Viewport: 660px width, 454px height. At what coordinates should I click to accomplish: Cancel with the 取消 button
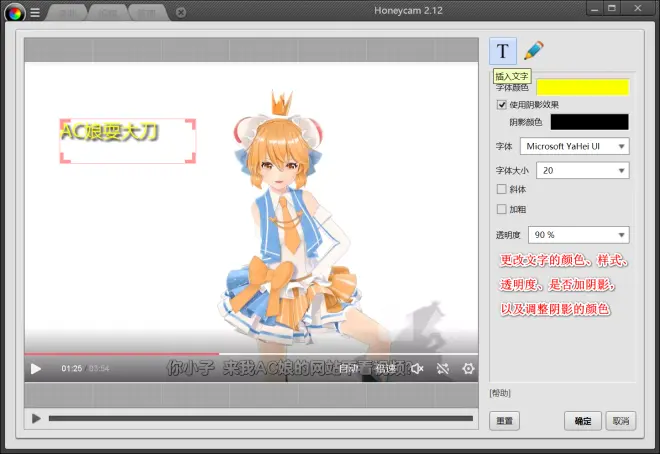coord(621,421)
